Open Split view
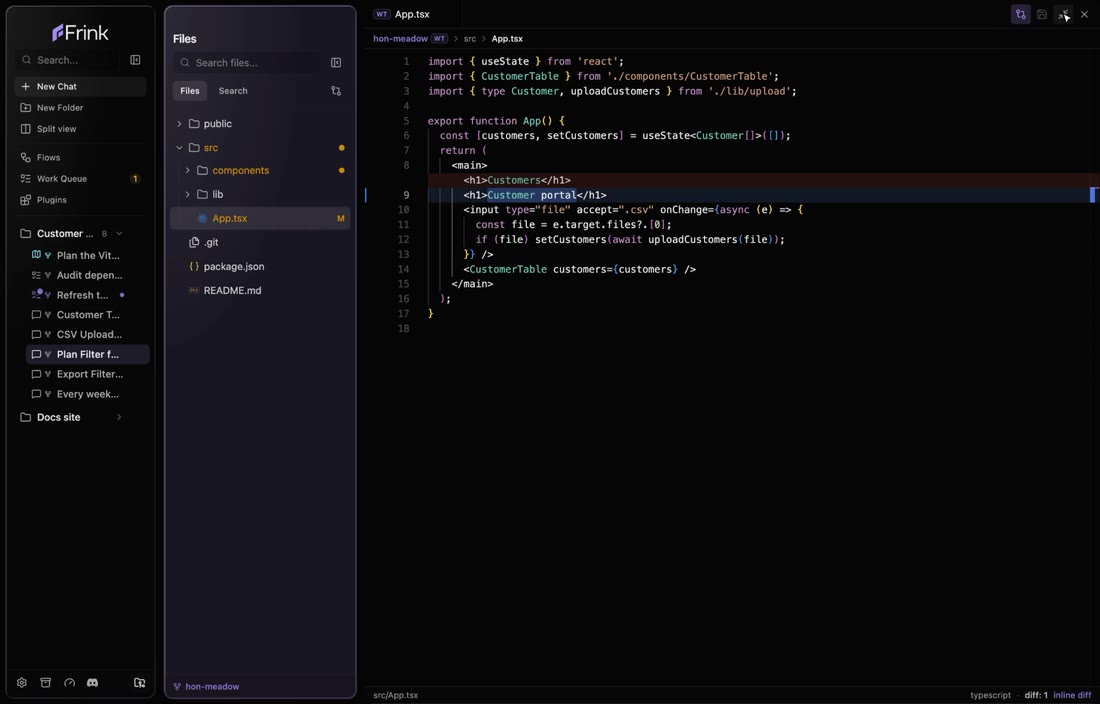This screenshot has width=1100, height=704. (x=80, y=129)
